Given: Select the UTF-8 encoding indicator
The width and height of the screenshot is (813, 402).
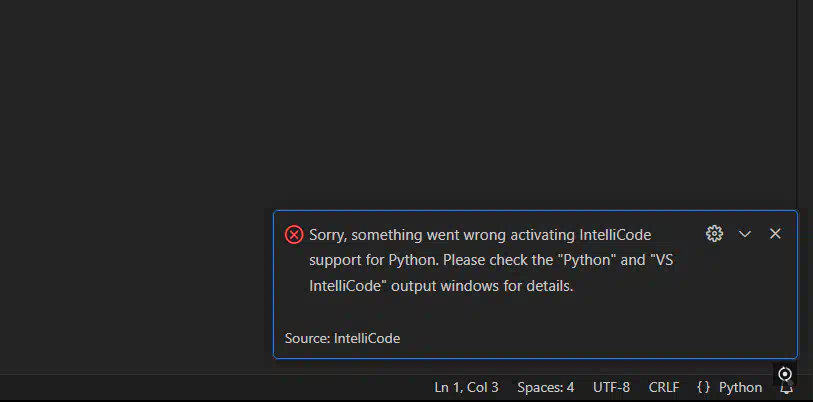Looking at the screenshot, I should (611, 387).
